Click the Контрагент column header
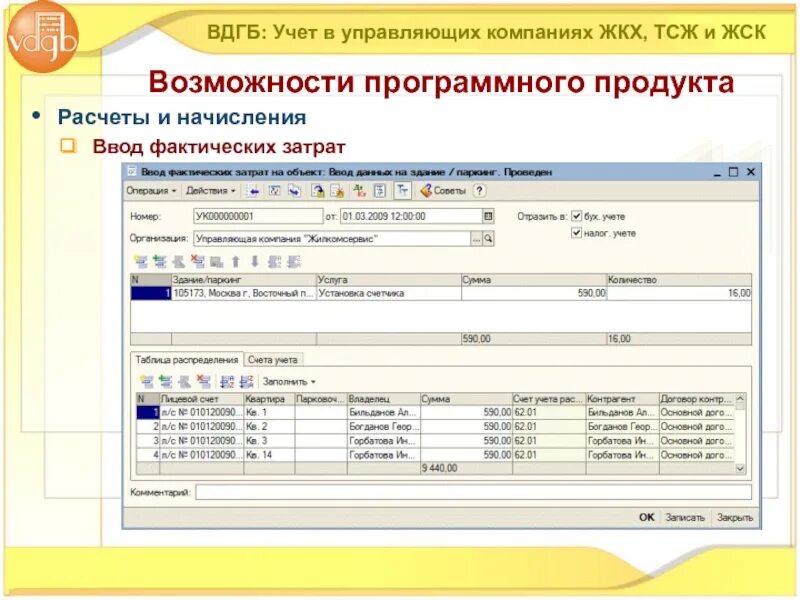The width and height of the screenshot is (800, 600). pyautogui.click(x=622, y=399)
